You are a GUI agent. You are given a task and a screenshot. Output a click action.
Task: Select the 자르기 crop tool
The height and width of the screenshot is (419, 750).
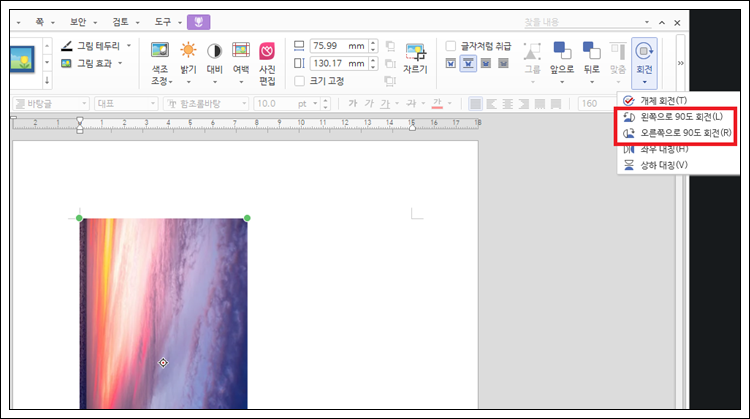coord(415,58)
